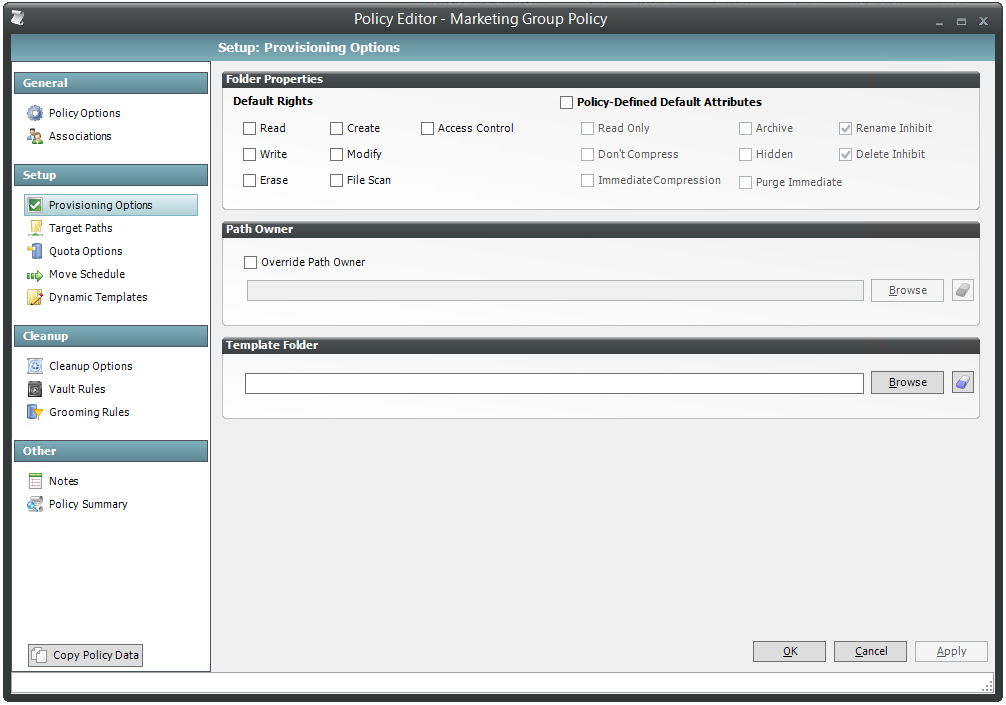
Task: Open the Policy Summary page
Action: click(88, 504)
